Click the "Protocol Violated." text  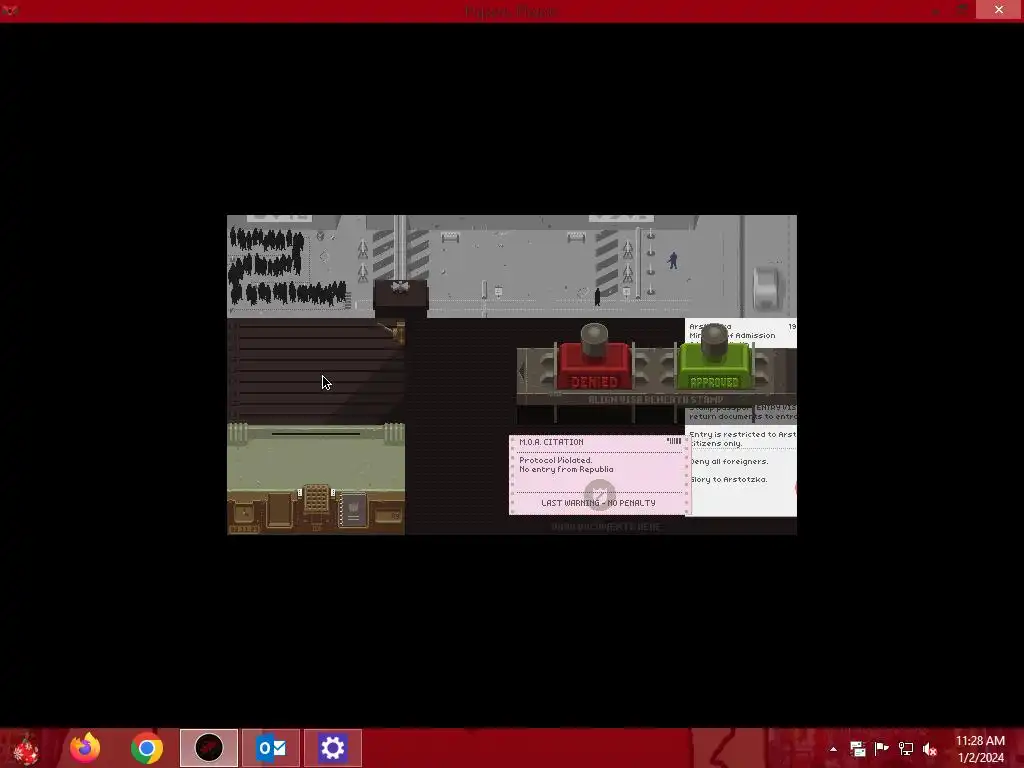[556, 460]
